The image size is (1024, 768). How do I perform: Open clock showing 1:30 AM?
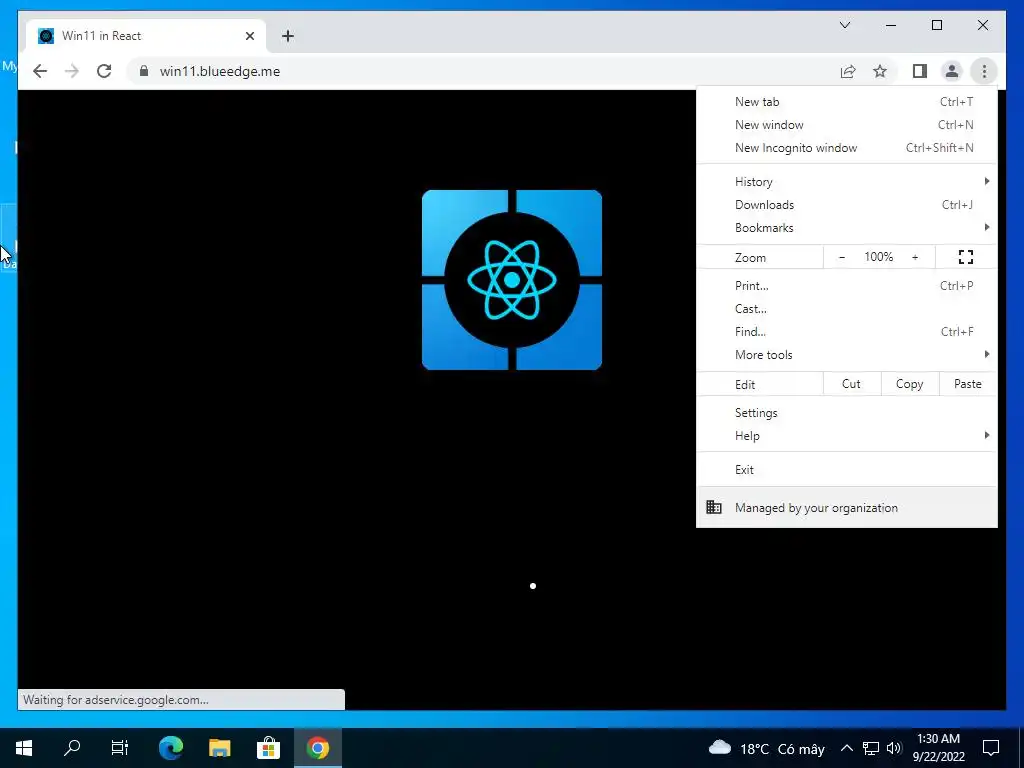point(938,748)
